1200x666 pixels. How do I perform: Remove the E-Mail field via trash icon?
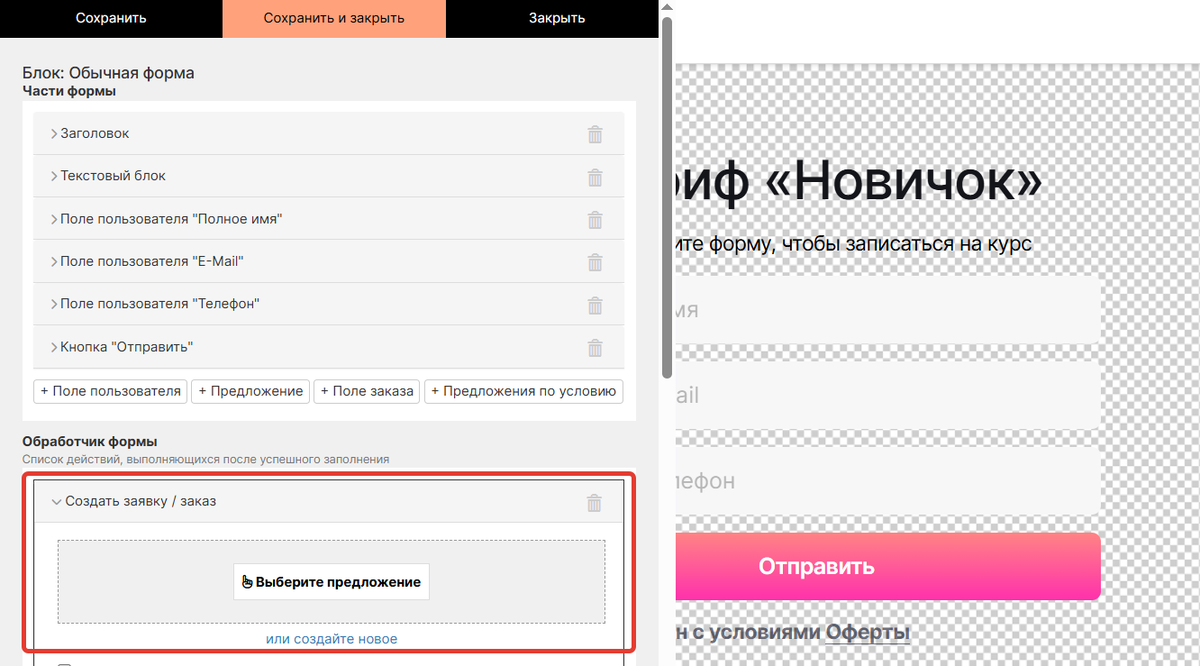coord(595,262)
